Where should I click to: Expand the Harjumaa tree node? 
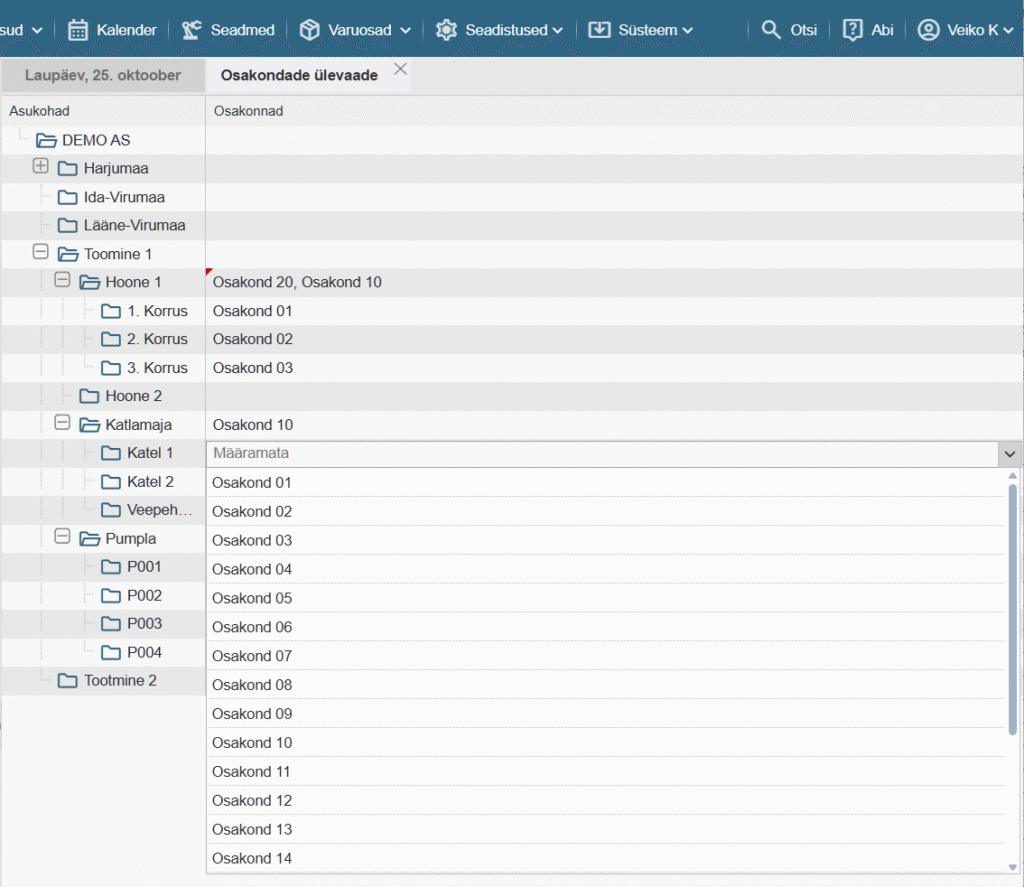point(41,167)
